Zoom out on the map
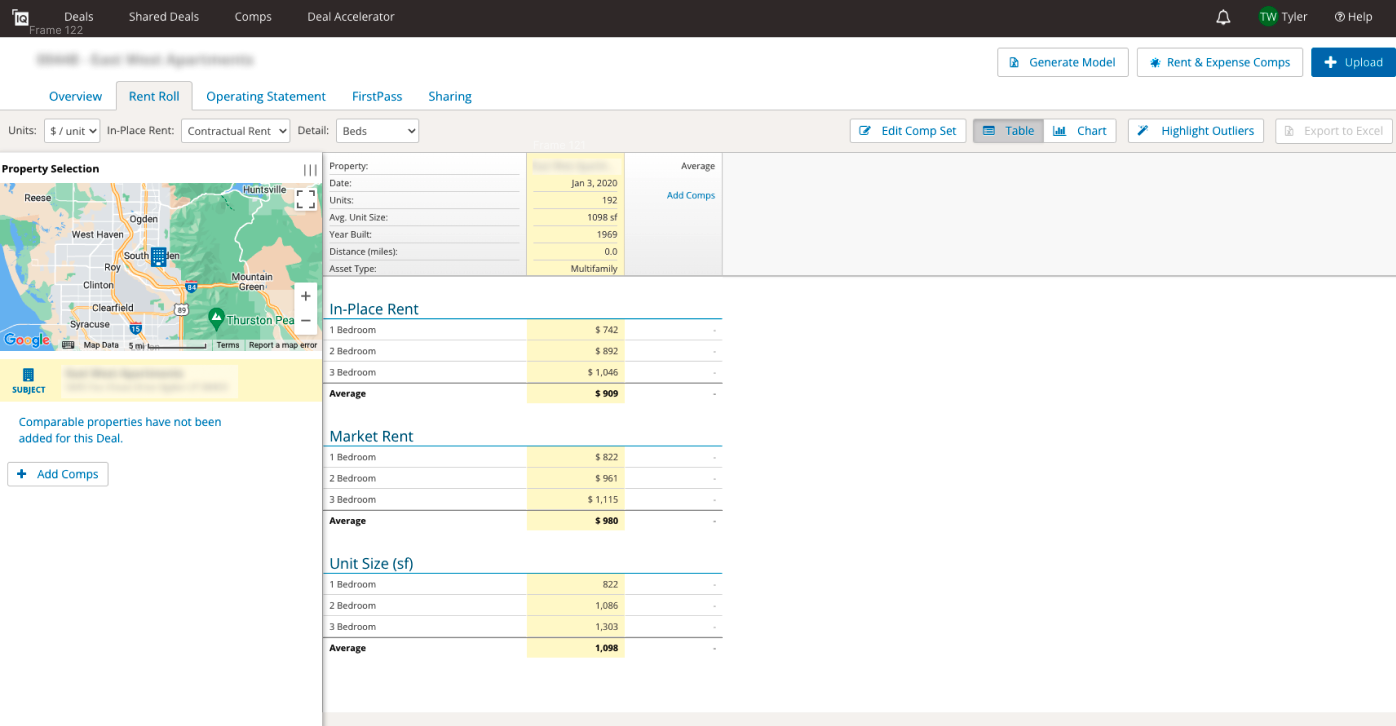1396x726 pixels. (306, 321)
